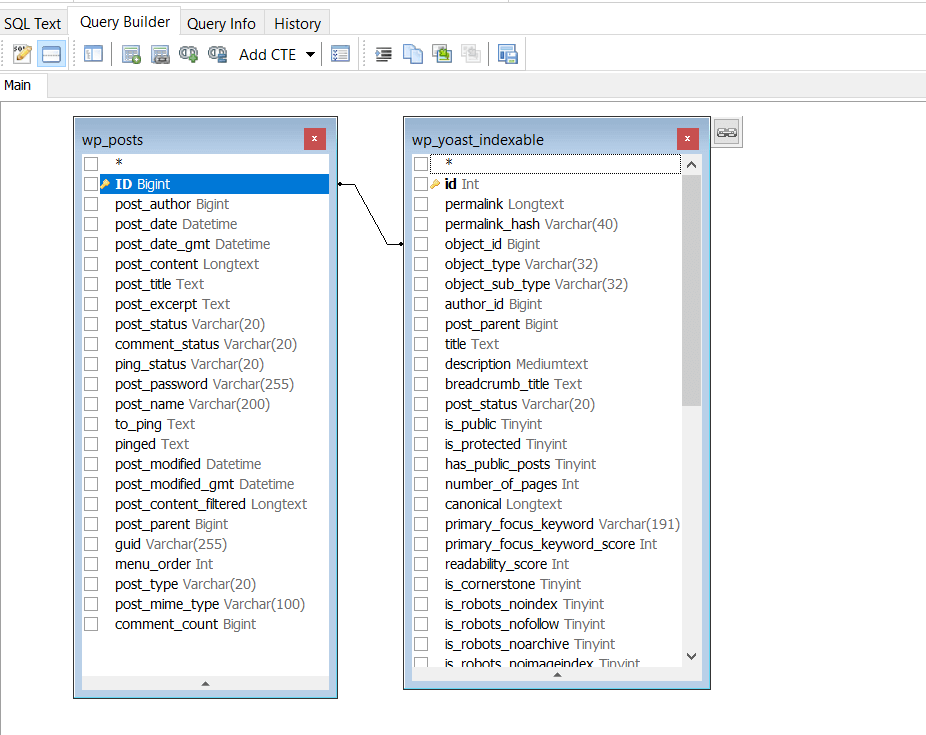
Task: Collapse wp_posts using bottom triangle
Action: (x=206, y=683)
